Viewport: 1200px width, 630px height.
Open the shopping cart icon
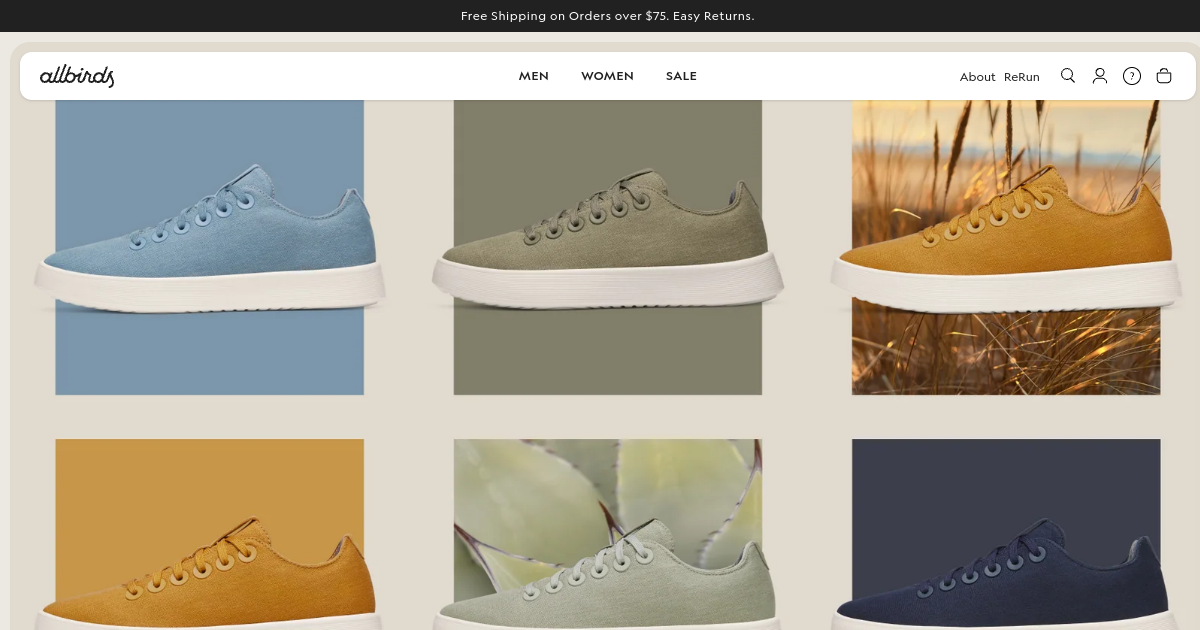point(1164,76)
